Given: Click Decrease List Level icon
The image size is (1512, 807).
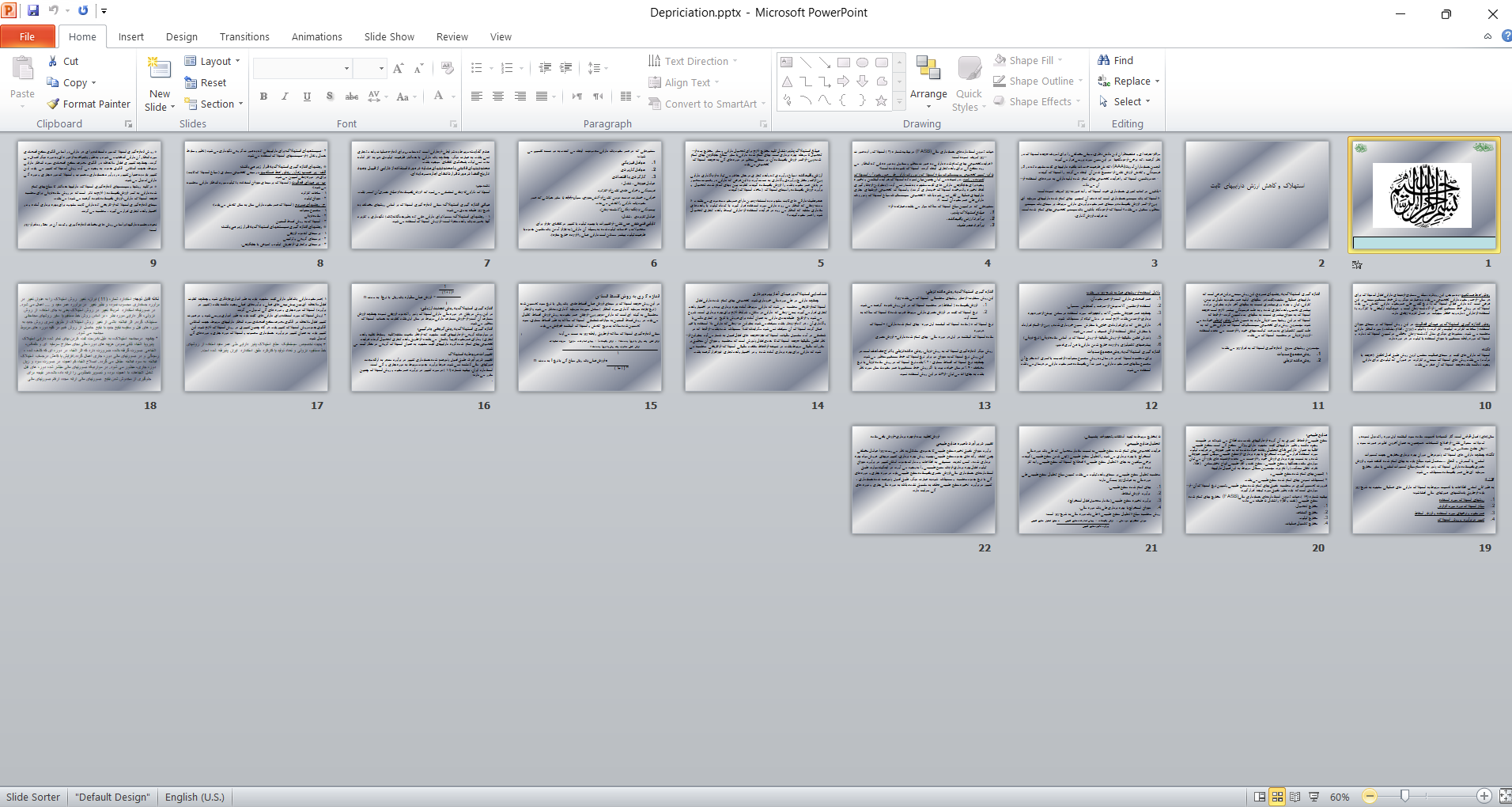Looking at the screenshot, I should (x=545, y=68).
